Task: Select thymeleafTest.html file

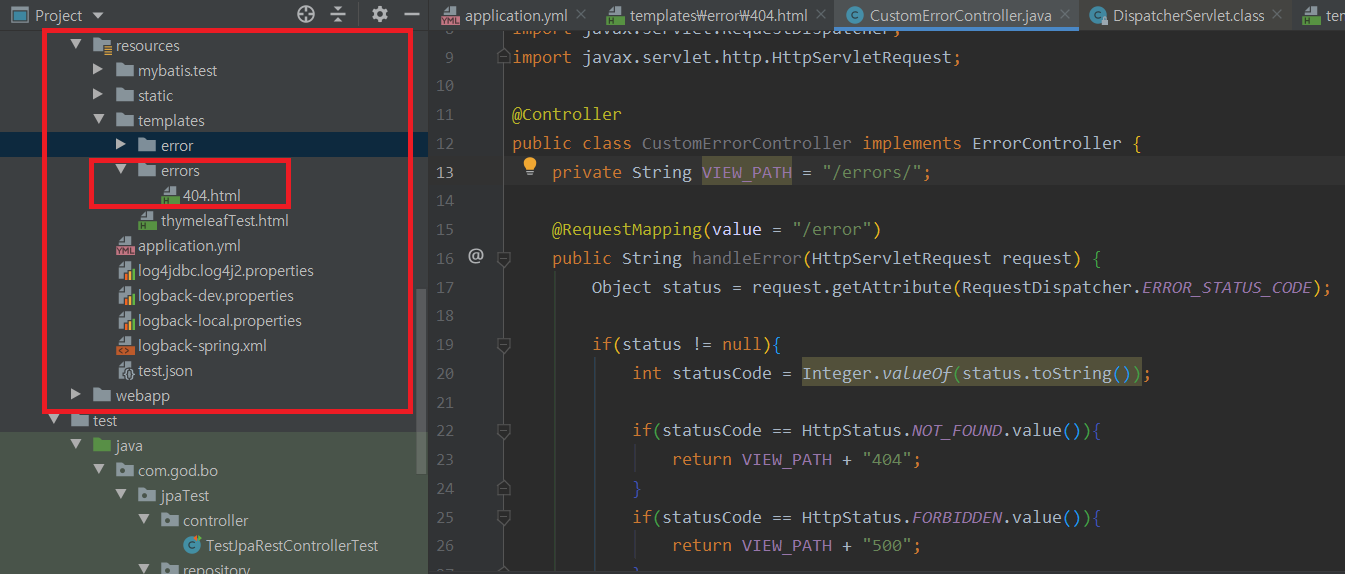Action: click(224, 220)
